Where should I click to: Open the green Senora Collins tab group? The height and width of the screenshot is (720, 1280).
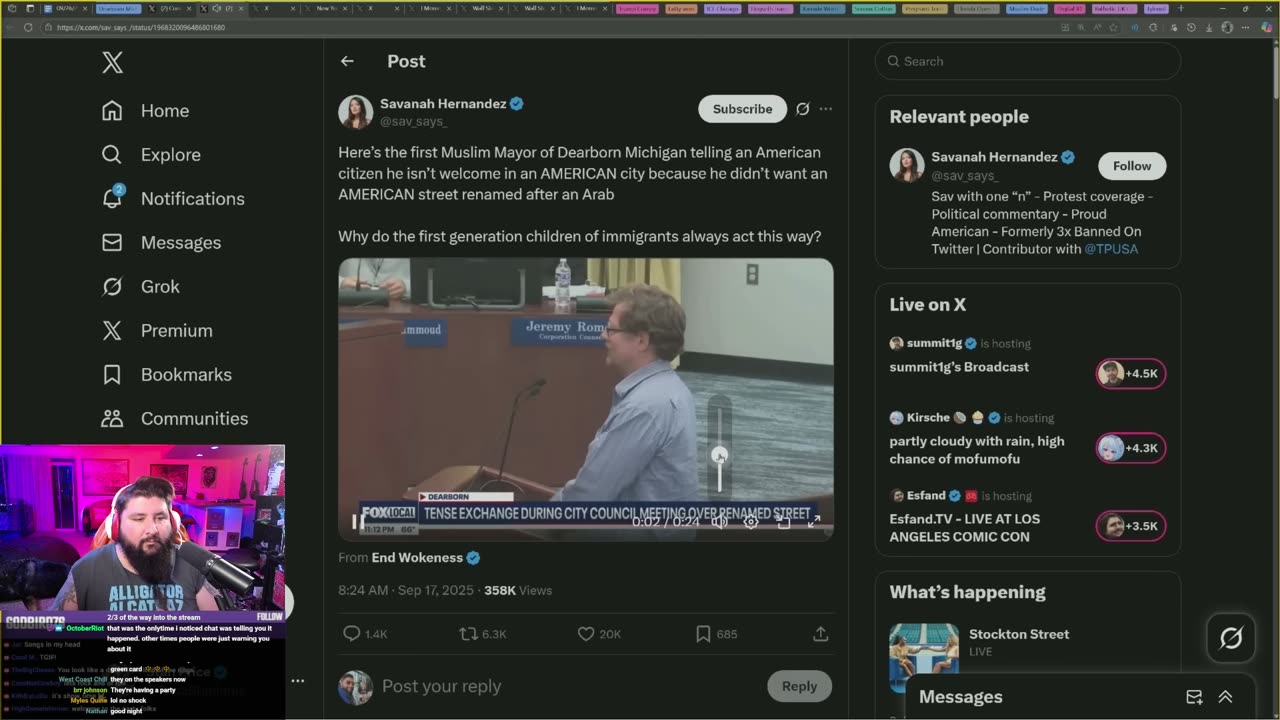tap(871, 8)
